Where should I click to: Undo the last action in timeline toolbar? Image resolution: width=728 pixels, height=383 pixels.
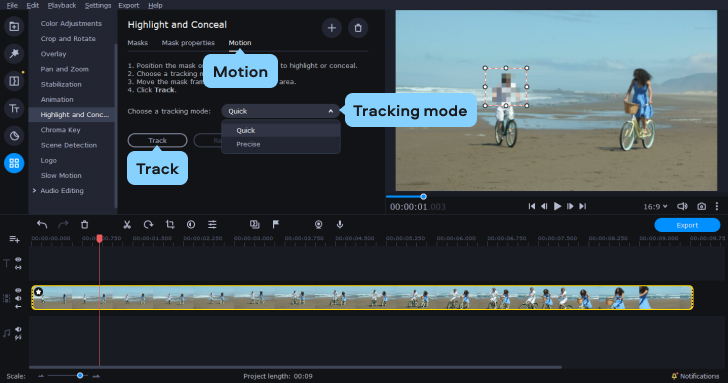42,225
